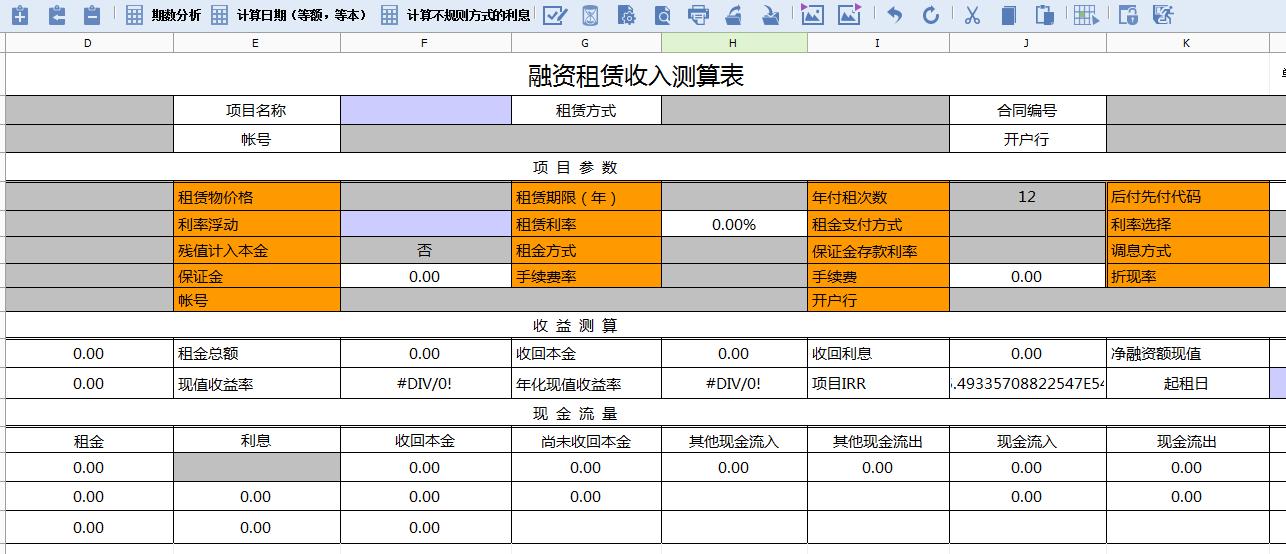Screen dimensions: 1286x554
Task: Click the second picture icon with right flag
Action: [x=849, y=15]
